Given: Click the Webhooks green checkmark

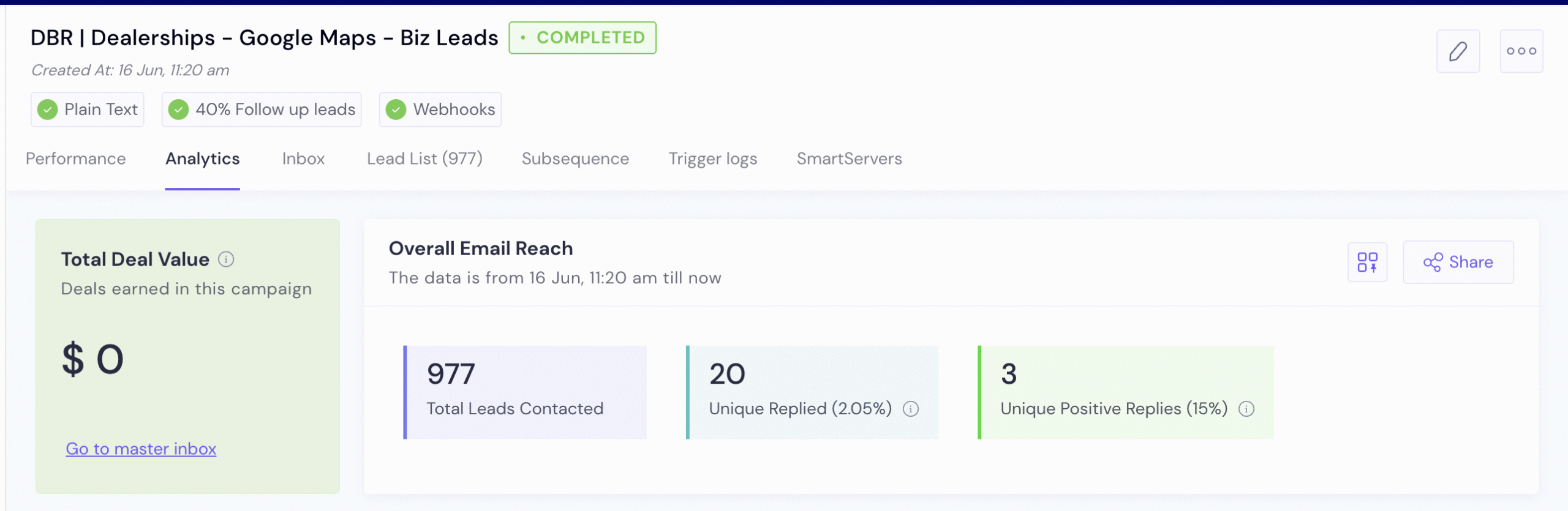Looking at the screenshot, I should click(x=396, y=110).
